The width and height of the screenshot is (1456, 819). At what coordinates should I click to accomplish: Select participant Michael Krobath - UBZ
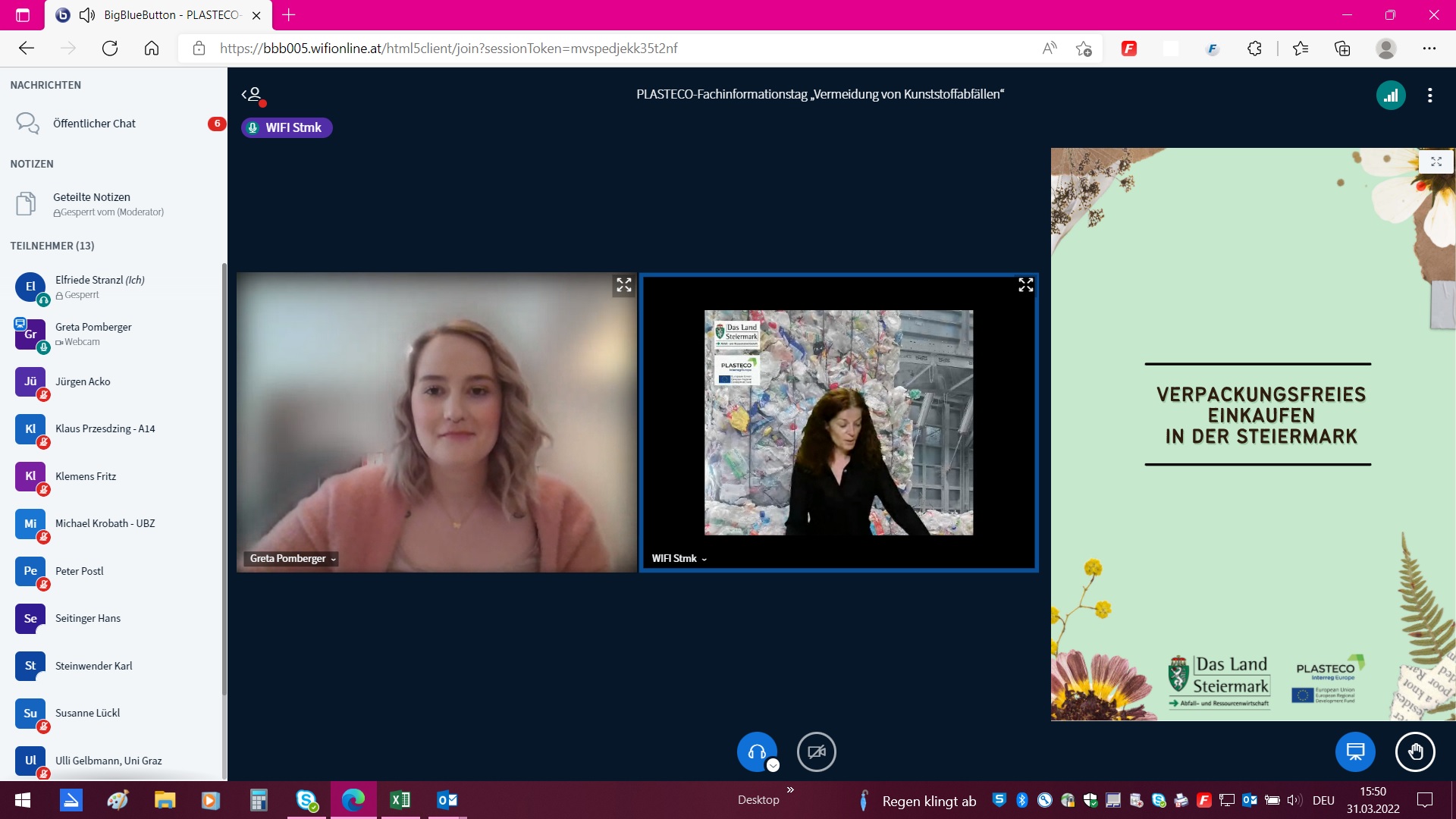[114, 523]
